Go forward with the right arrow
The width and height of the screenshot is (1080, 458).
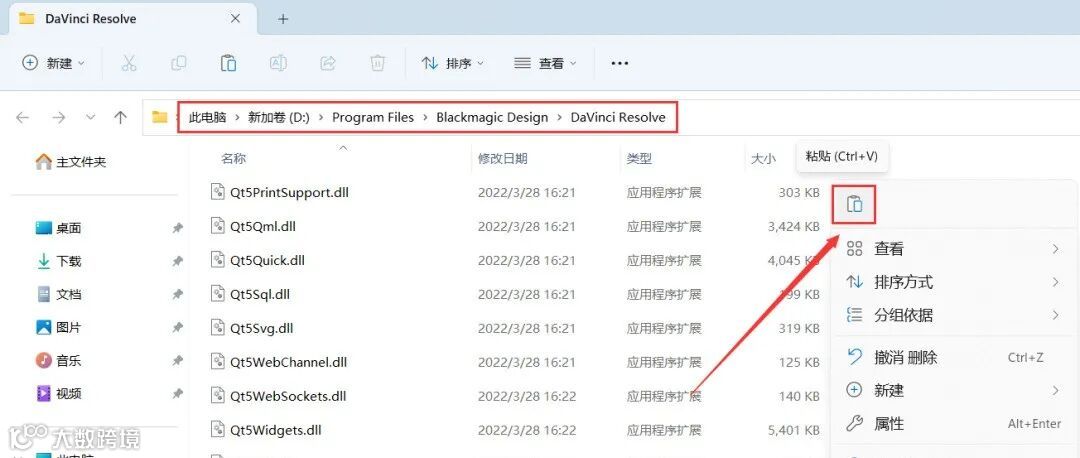[x=59, y=118]
